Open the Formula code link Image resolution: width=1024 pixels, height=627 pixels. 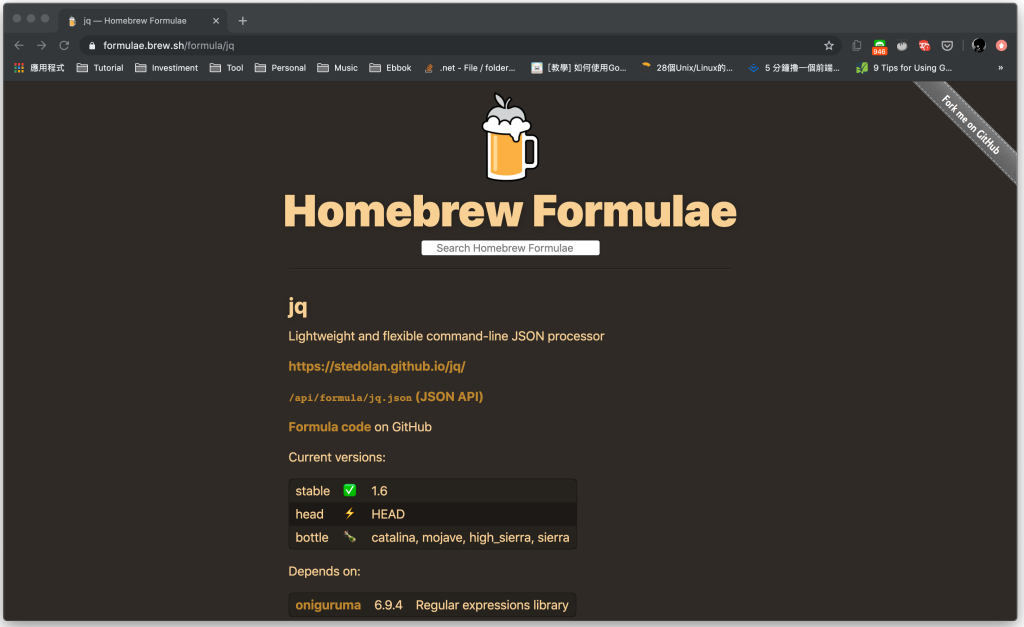coord(329,427)
